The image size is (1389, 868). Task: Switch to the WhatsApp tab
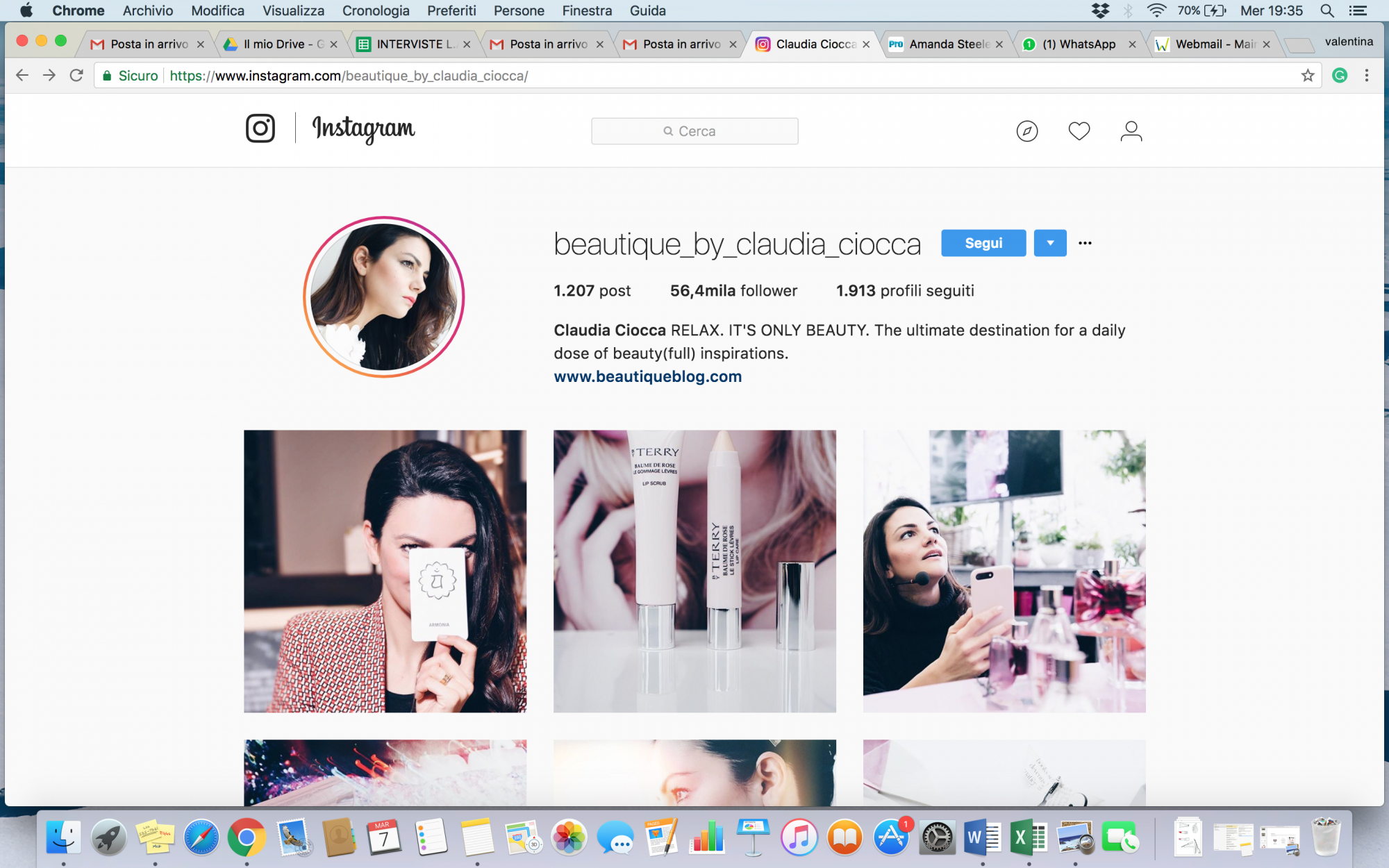point(1079,44)
